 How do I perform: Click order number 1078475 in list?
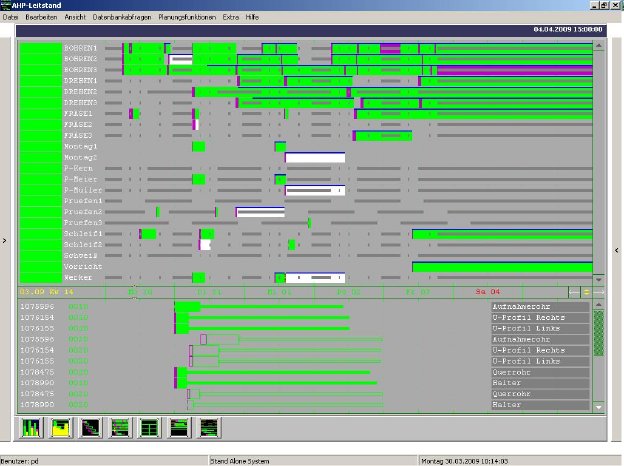36,372
